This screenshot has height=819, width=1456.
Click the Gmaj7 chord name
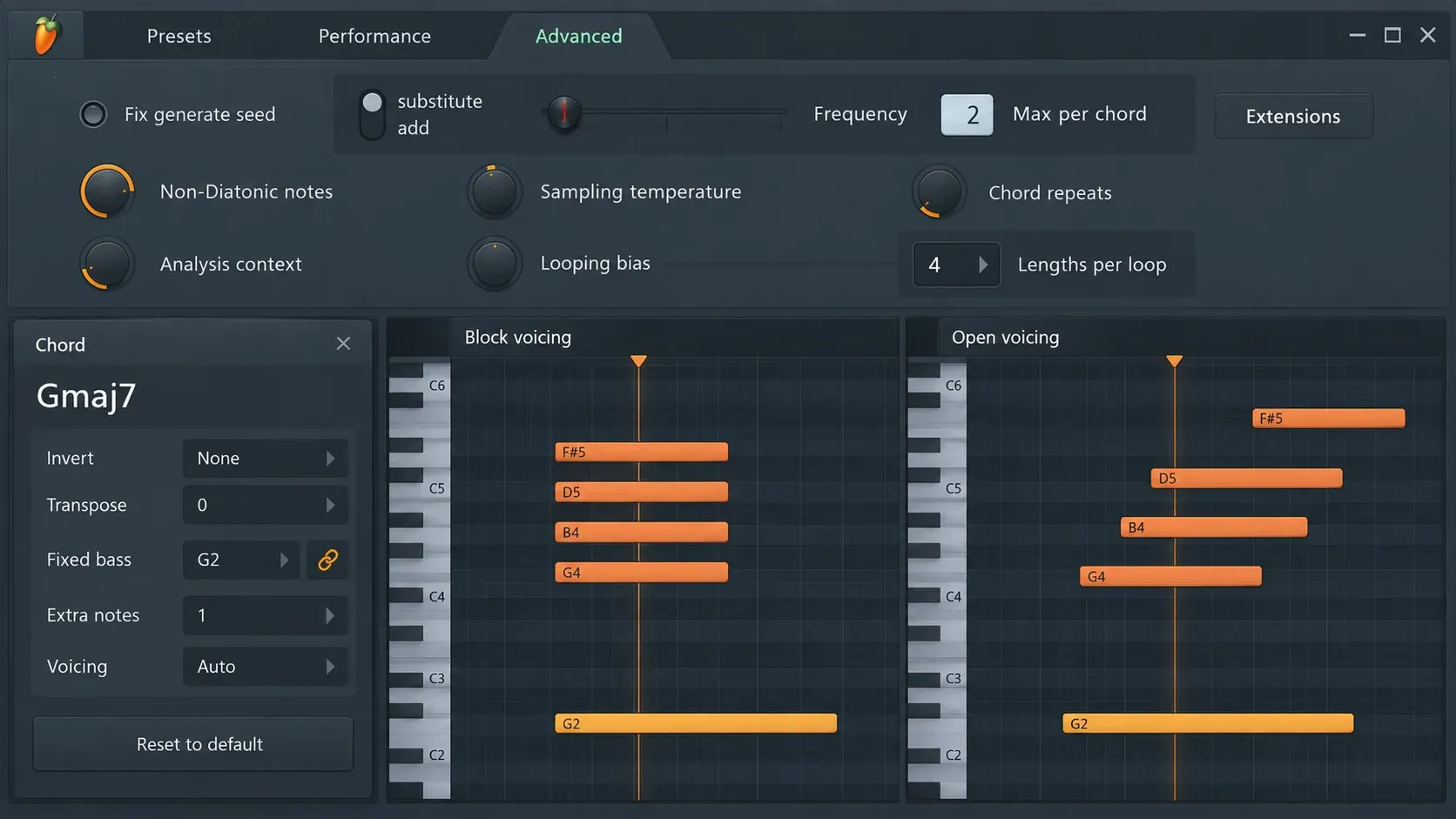[x=86, y=396]
